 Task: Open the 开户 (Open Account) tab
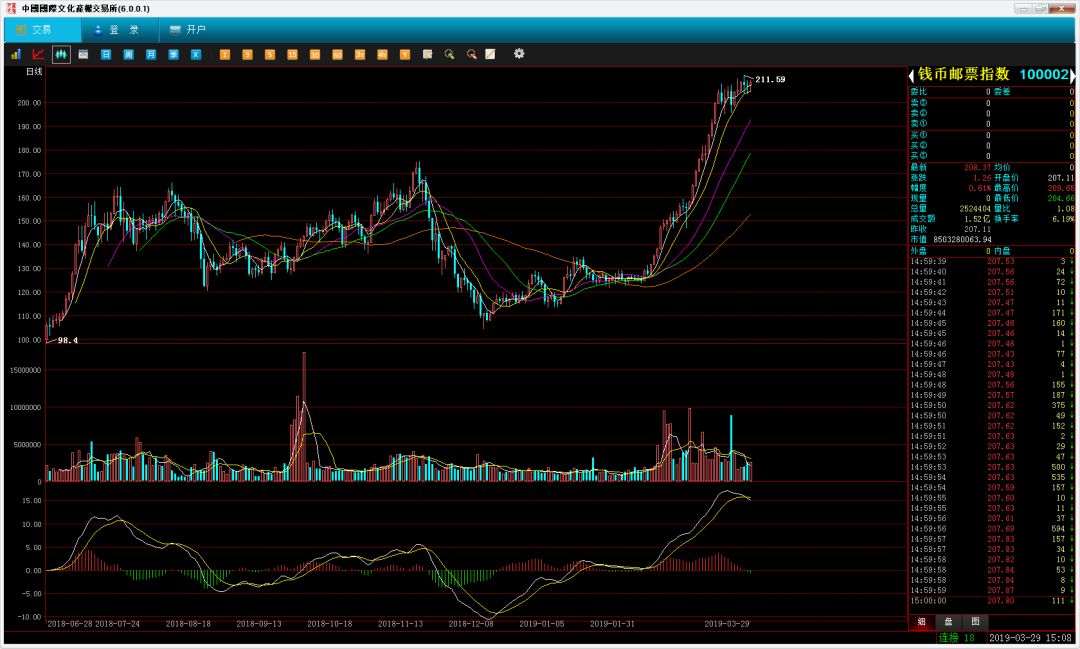188,30
